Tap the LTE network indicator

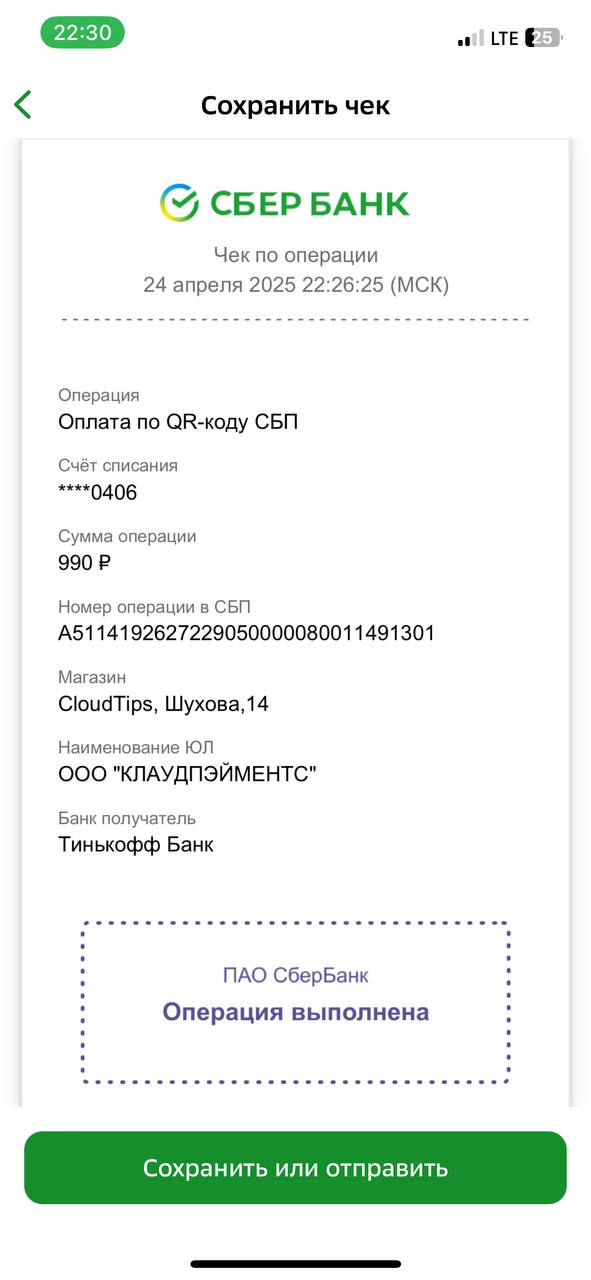(x=504, y=38)
